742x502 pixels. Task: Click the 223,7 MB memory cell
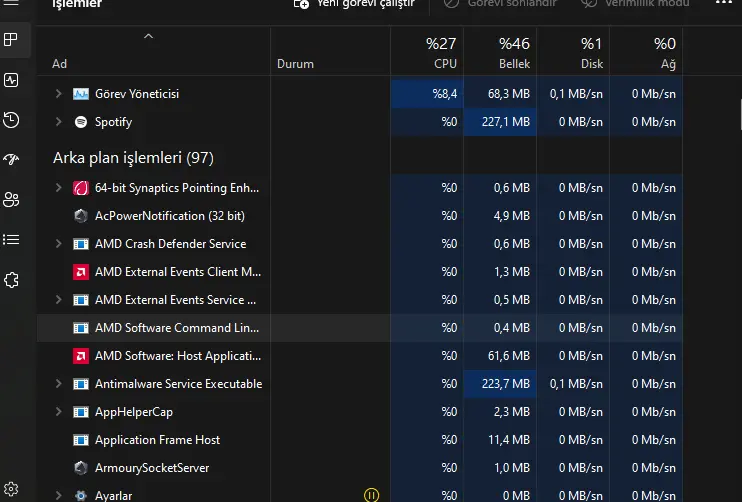point(500,384)
